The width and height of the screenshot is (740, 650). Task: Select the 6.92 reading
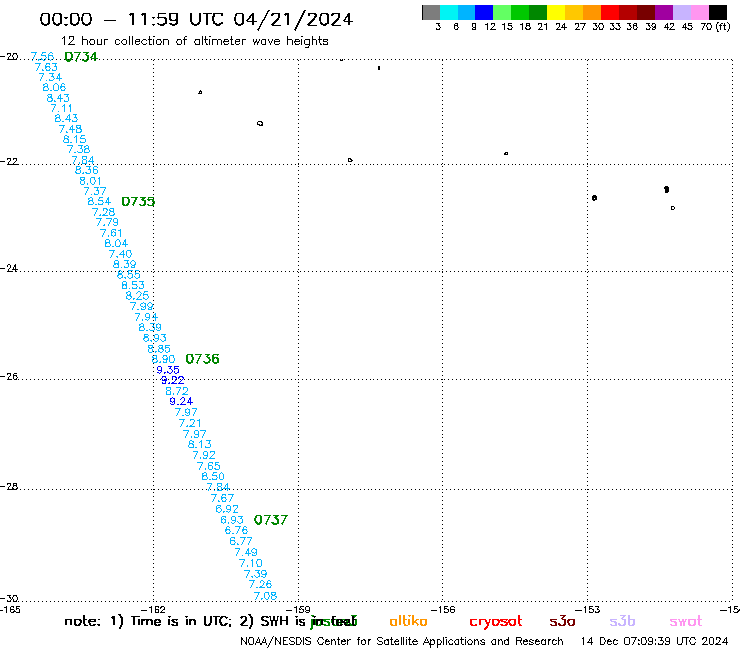point(227,509)
